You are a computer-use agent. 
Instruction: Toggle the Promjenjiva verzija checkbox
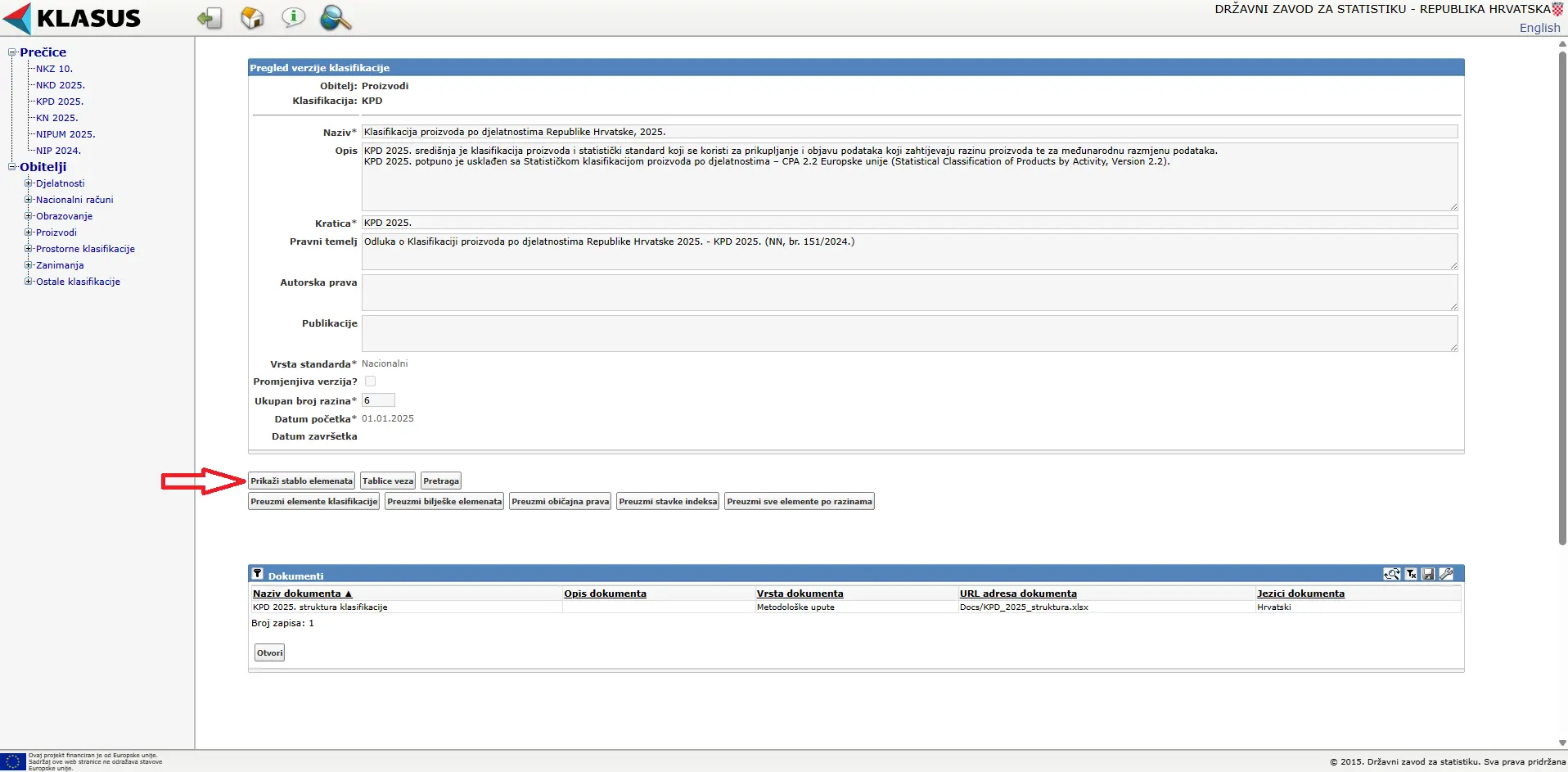pyautogui.click(x=370, y=381)
